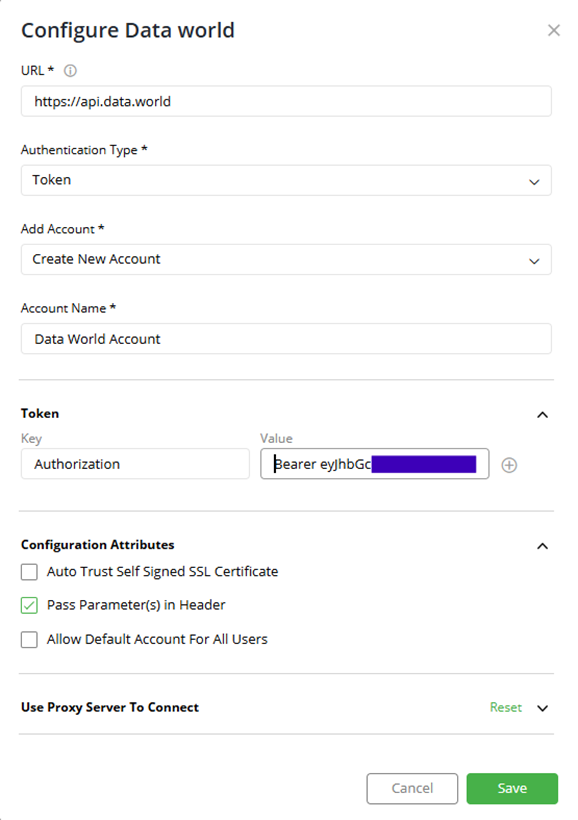Check Allow Default Account For All Users
The height and width of the screenshot is (820, 578).
coord(29,640)
